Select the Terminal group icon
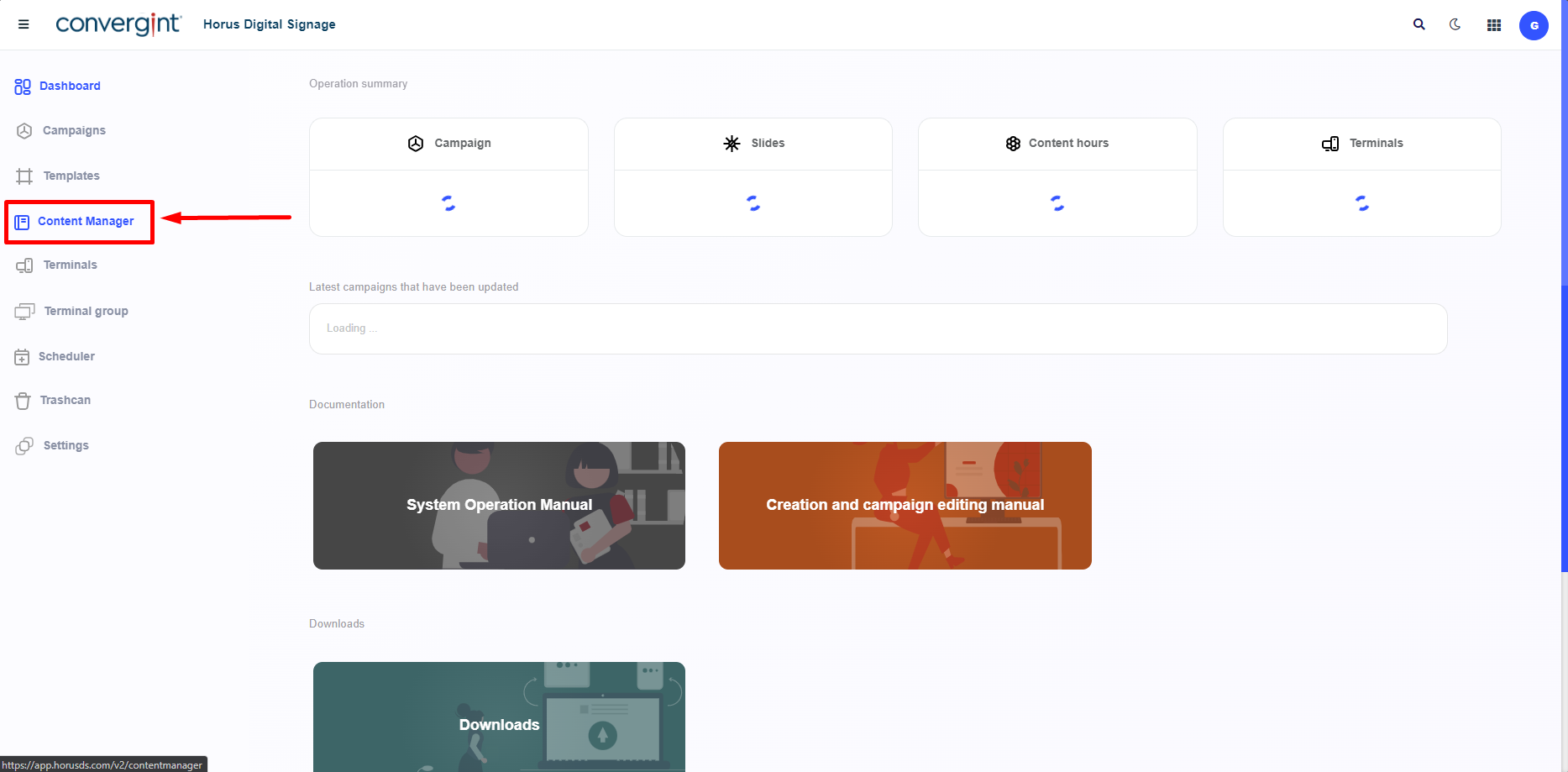 [24, 312]
